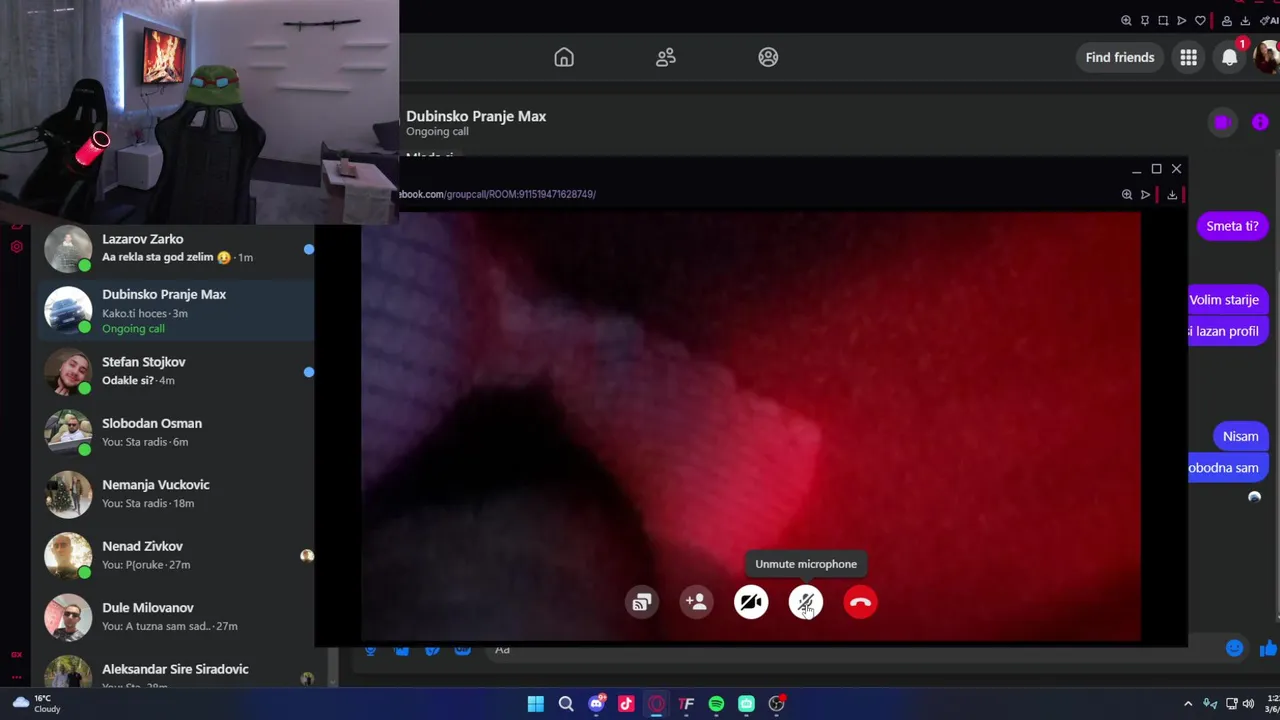1280x720 pixels.
Task: Open the emoji picker in composer
Action: [1234, 649]
